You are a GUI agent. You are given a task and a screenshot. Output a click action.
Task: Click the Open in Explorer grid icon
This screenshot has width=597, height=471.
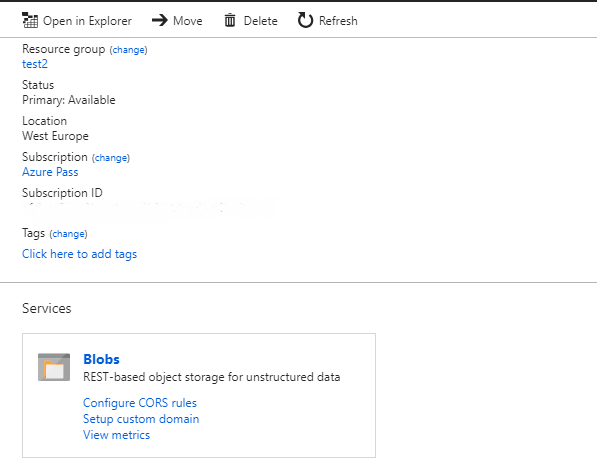[30, 20]
